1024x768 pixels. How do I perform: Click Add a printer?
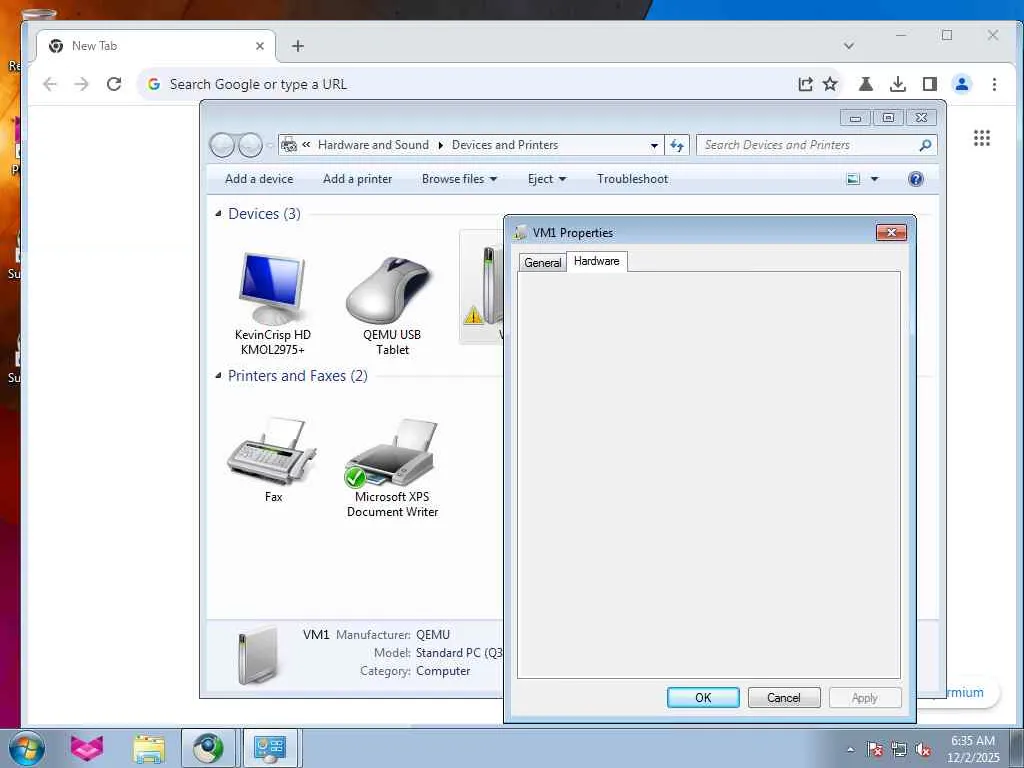[357, 179]
